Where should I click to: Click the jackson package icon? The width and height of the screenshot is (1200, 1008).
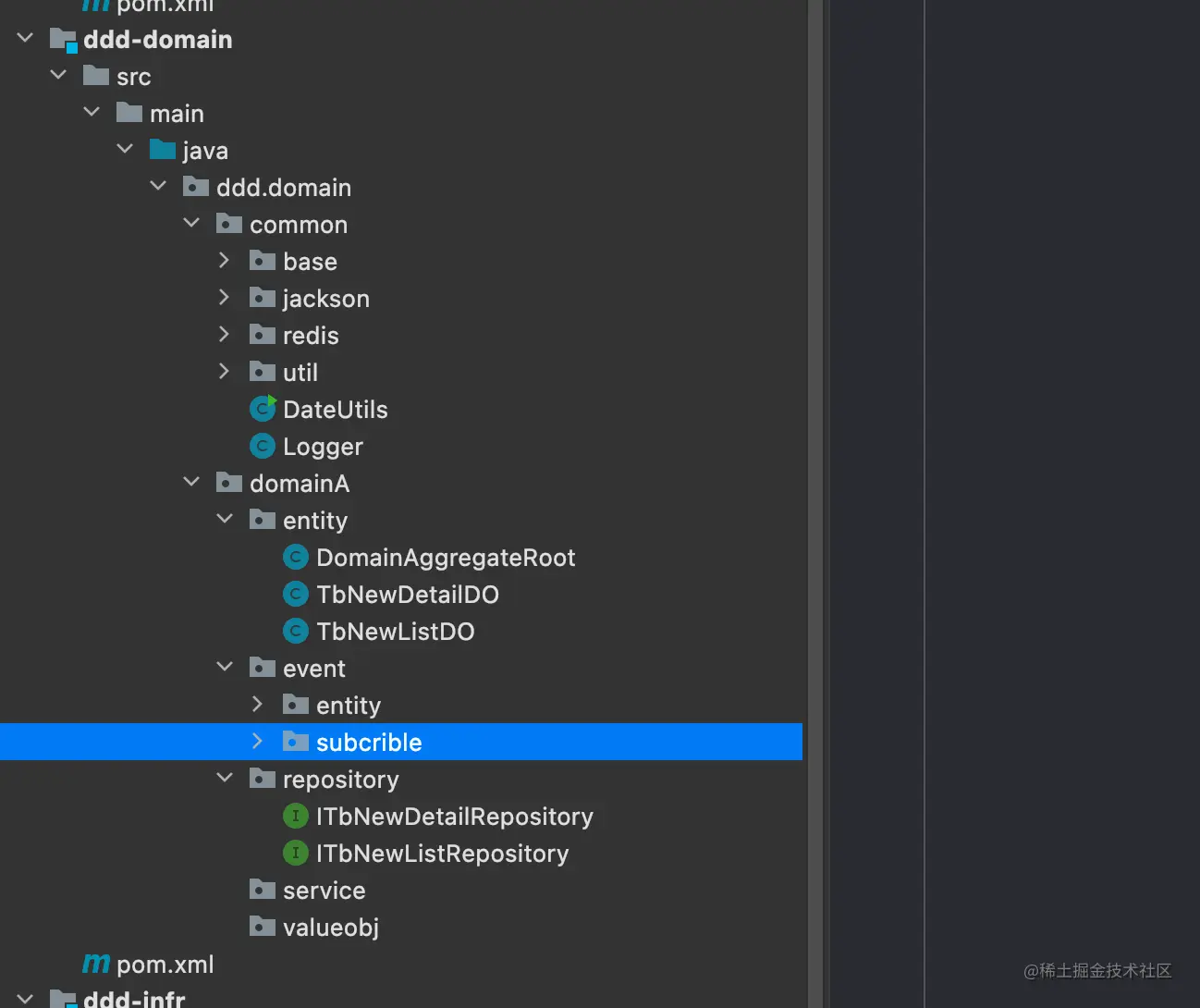tap(263, 298)
